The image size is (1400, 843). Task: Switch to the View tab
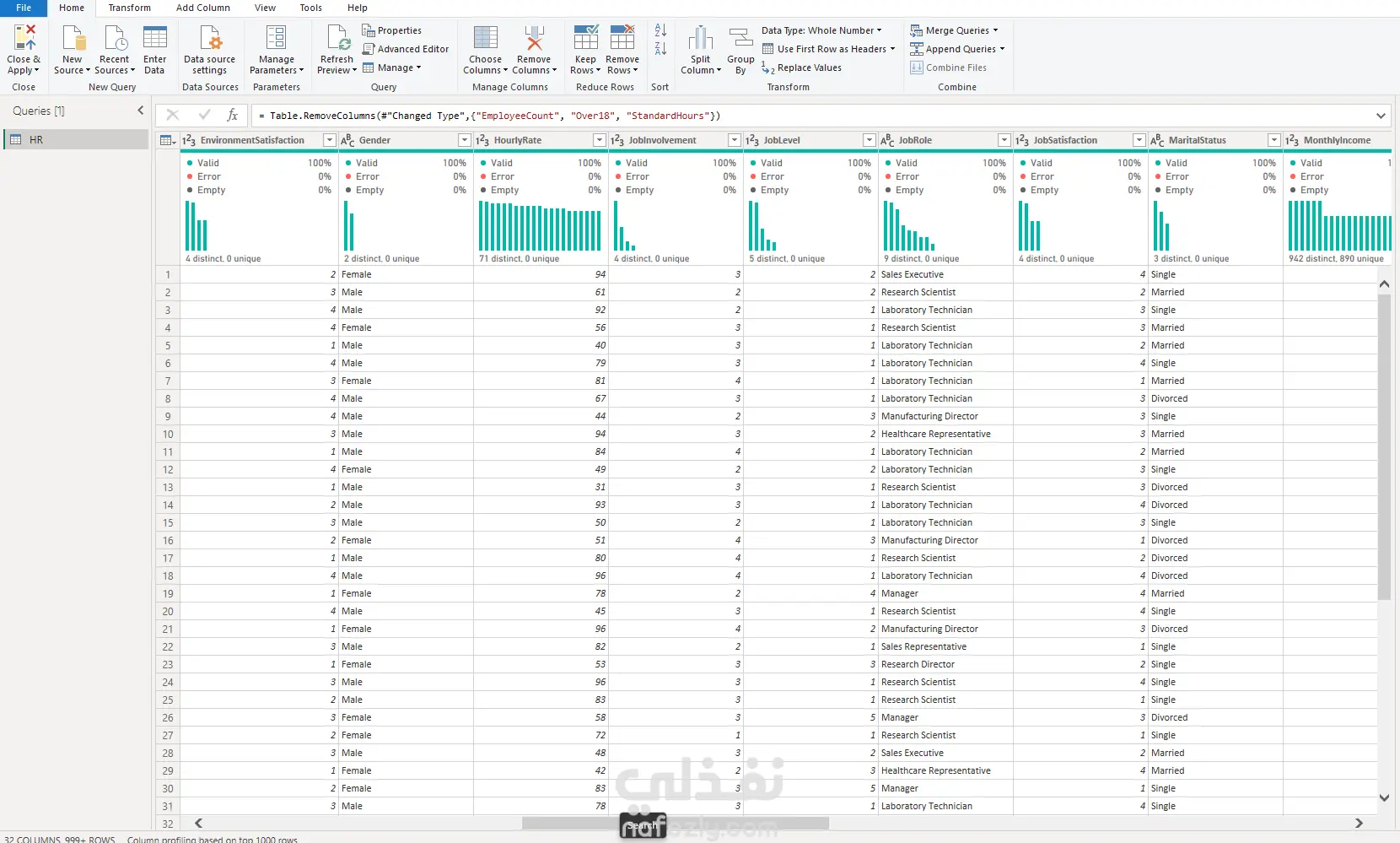(266, 8)
